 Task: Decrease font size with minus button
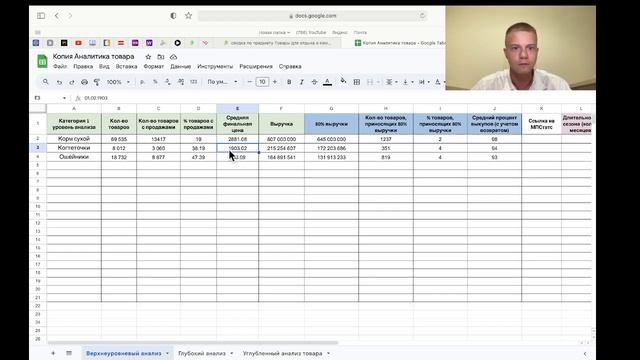[249, 82]
